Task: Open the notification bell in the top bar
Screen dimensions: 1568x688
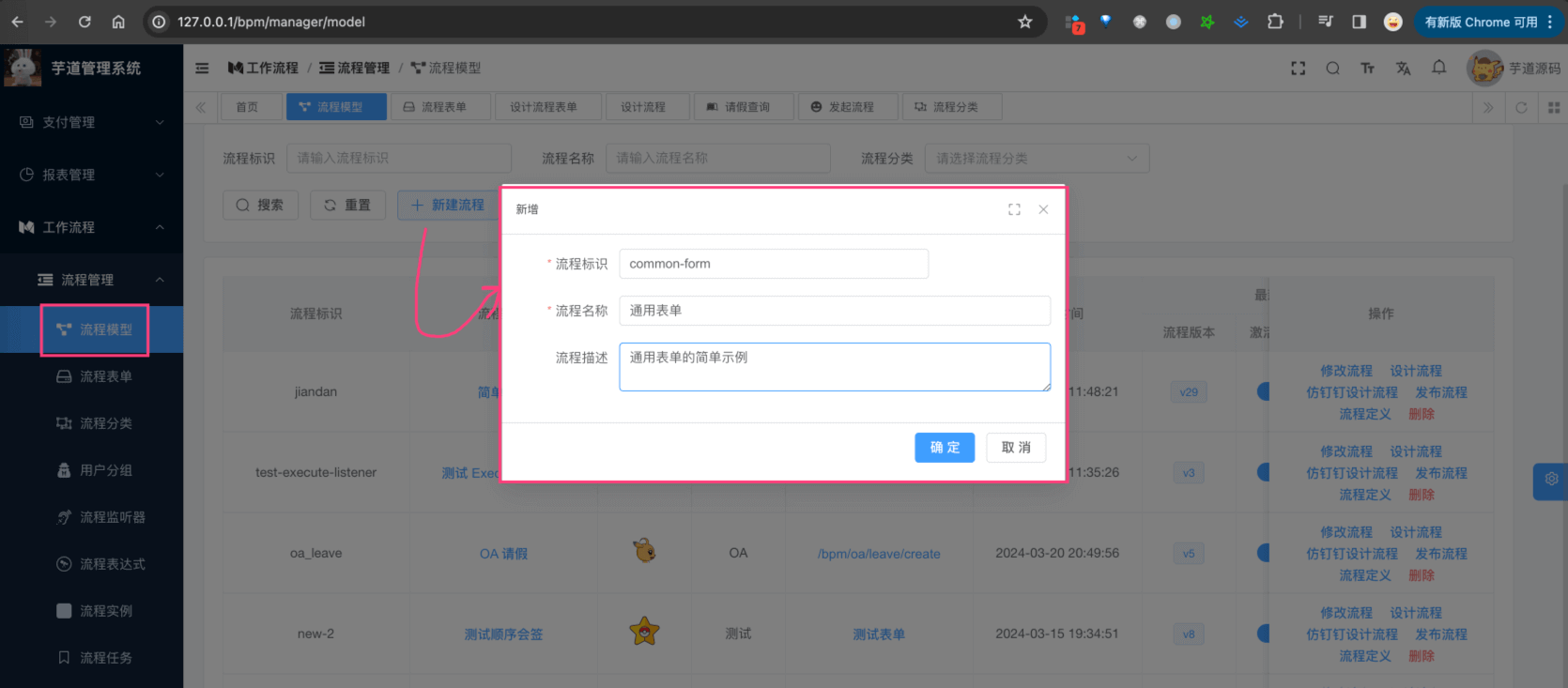Action: pos(1438,68)
